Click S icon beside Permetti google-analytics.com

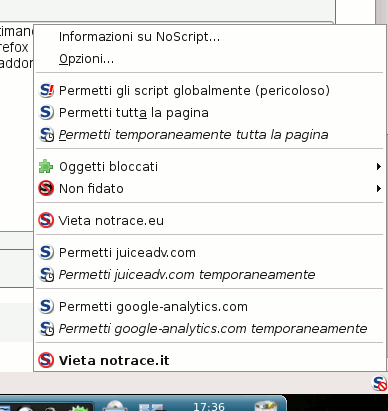pos(46,306)
